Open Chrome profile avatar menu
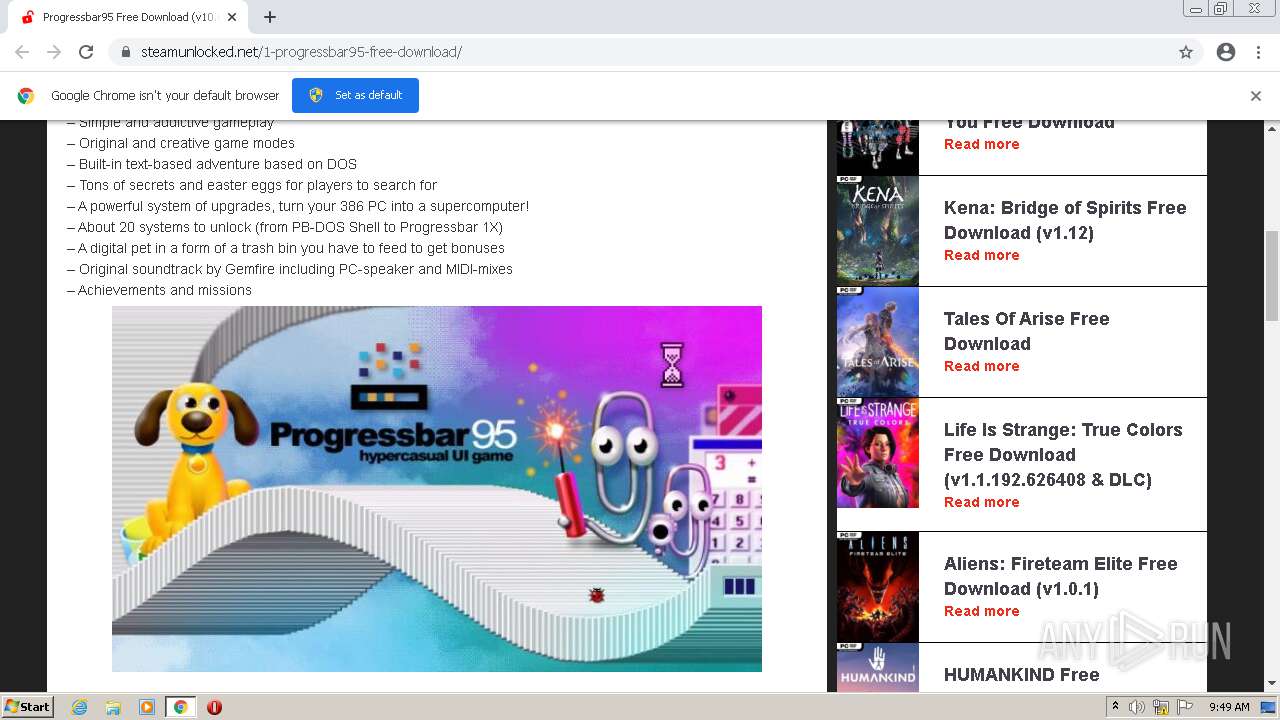This screenshot has height=720, width=1280. [x=1226, y=52]
